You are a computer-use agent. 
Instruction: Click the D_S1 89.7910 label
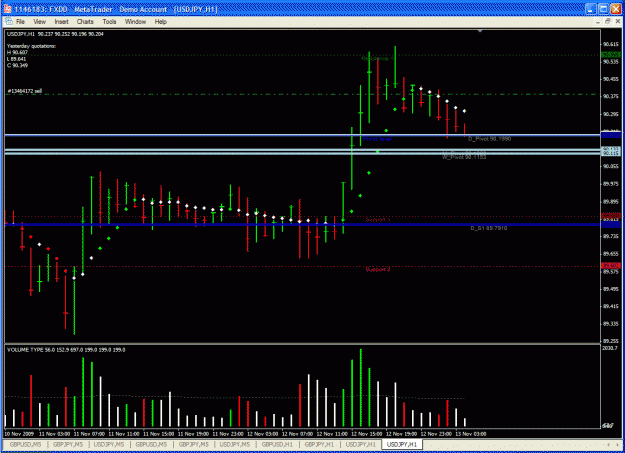tap(489, 228)
